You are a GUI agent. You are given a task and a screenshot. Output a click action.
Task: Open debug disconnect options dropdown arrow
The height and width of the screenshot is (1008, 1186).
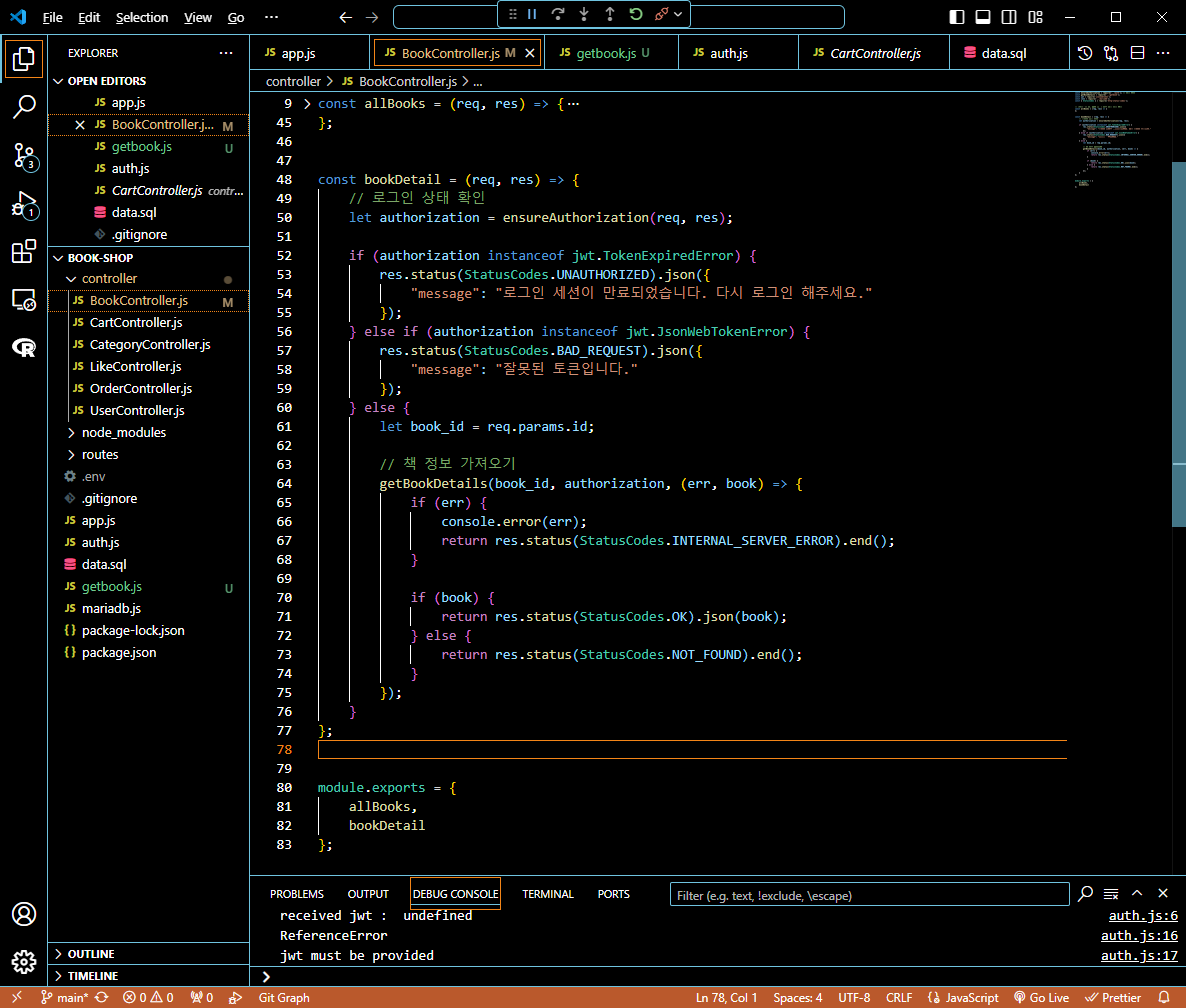point(678,14)
